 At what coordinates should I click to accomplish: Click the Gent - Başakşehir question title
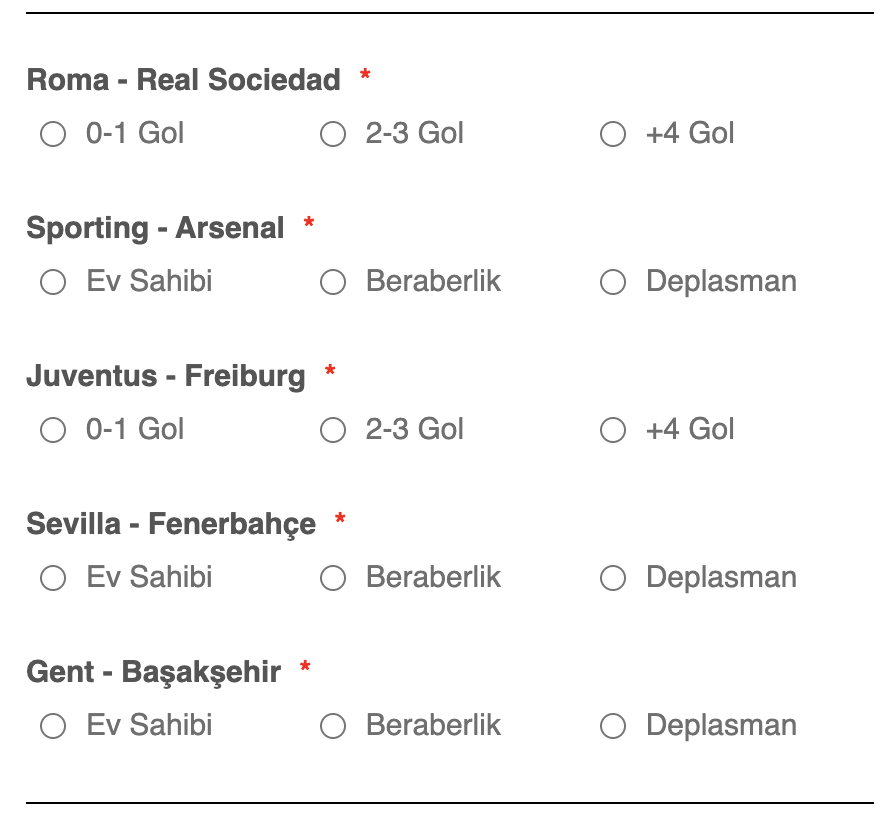click(x=153, y=672)
